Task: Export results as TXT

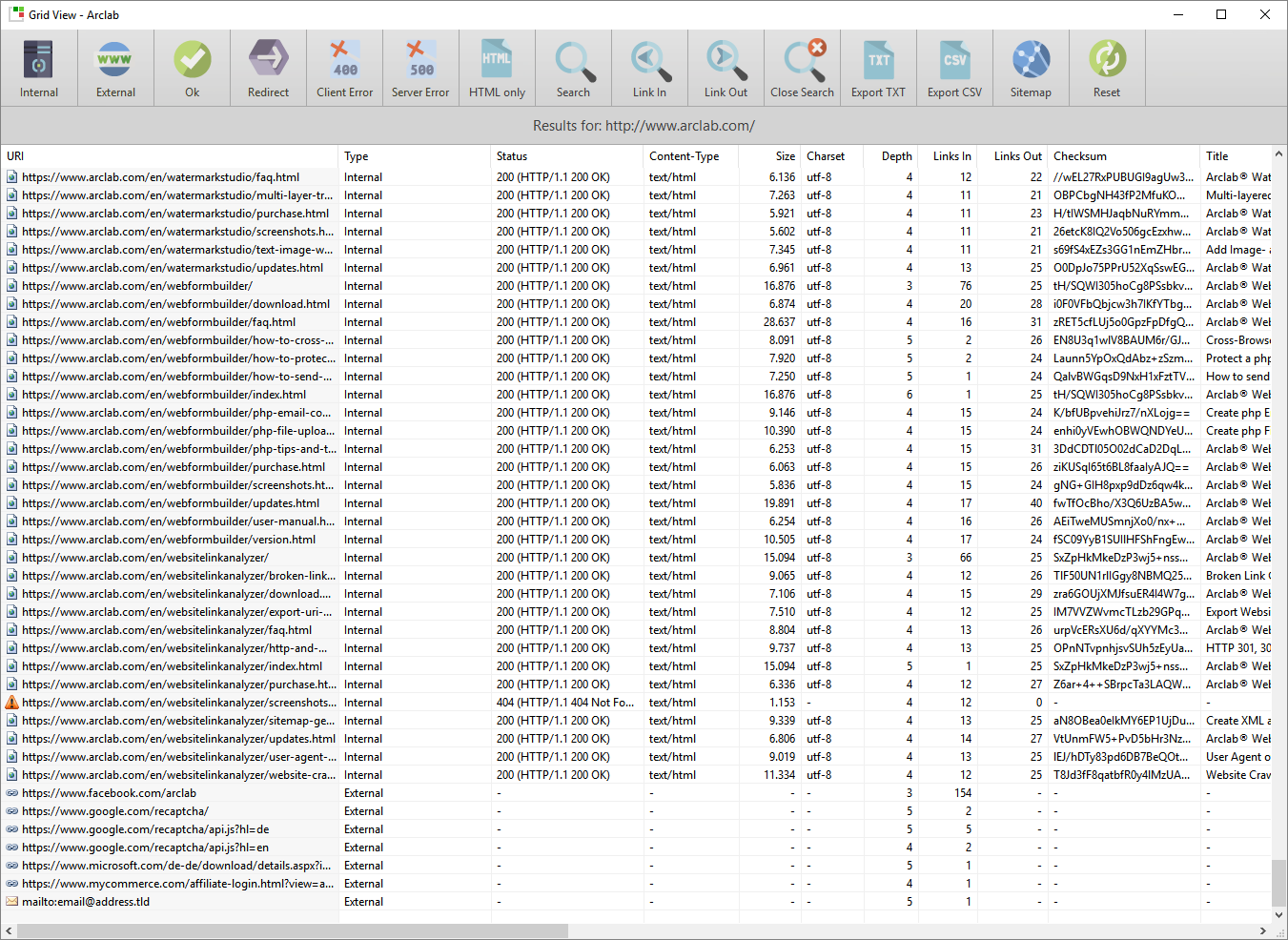Action: 878,69
